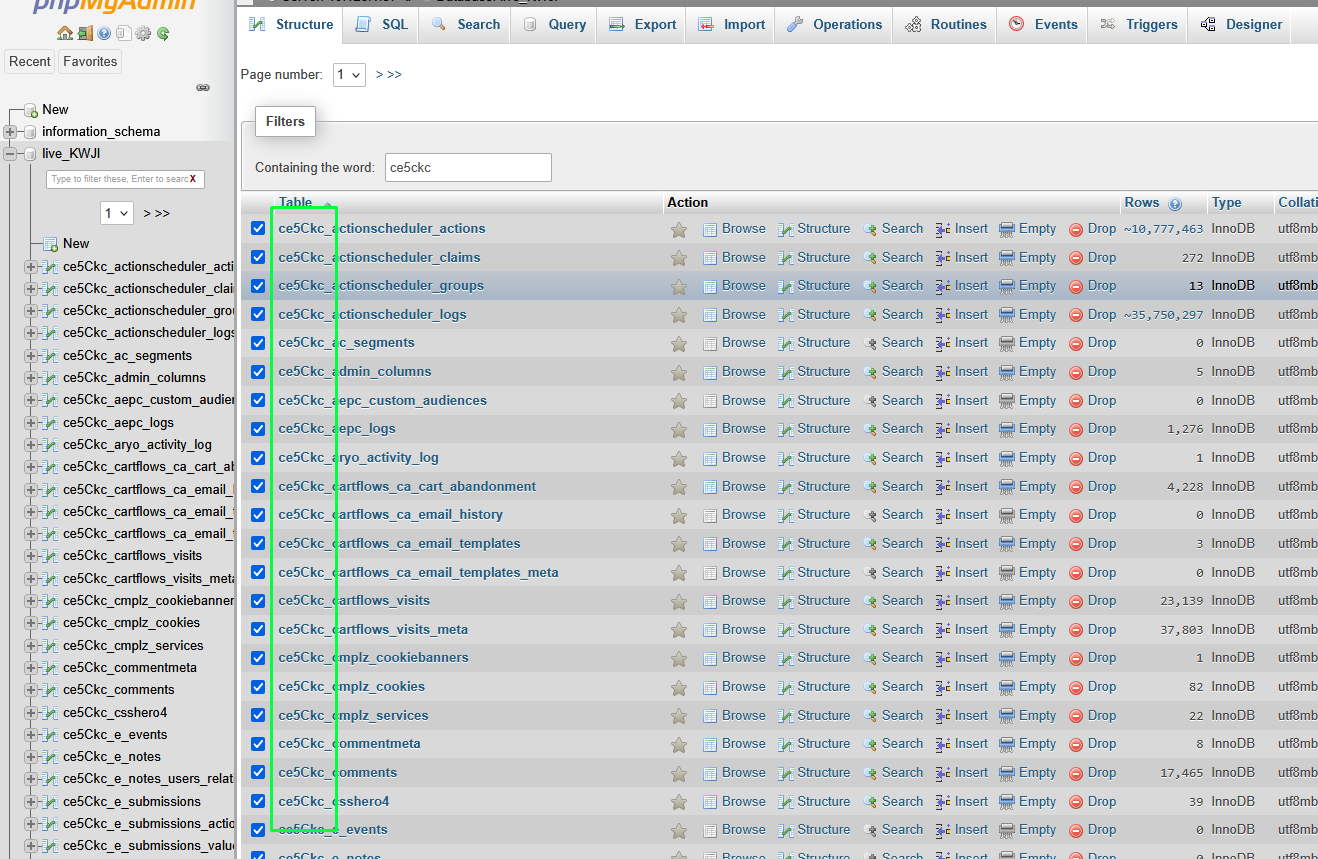
Task: Open the Favorites tables list button
Action: (x=90, y=62)
